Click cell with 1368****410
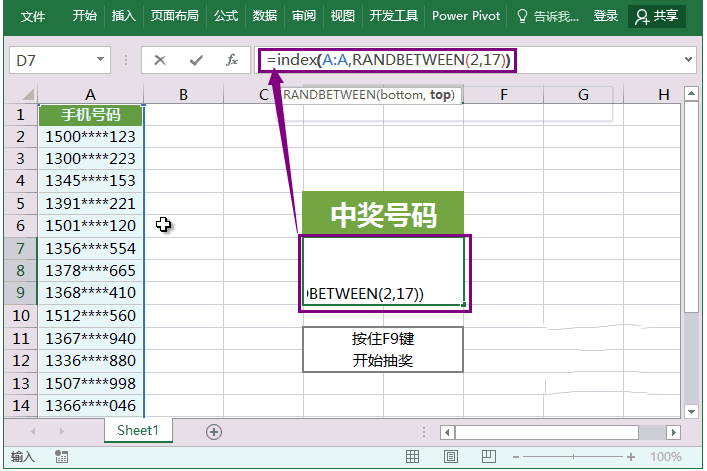707x471 pixels. coord(90,293)
